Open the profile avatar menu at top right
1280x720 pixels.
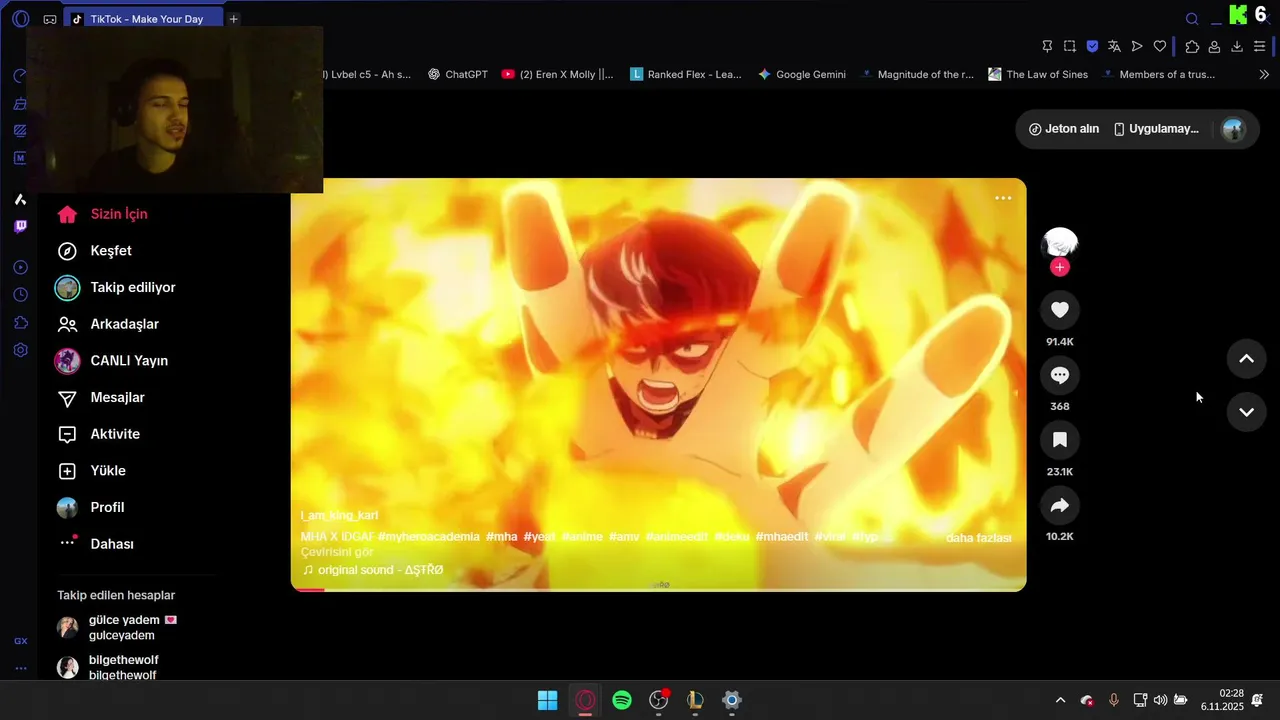tap(1233, 129)
